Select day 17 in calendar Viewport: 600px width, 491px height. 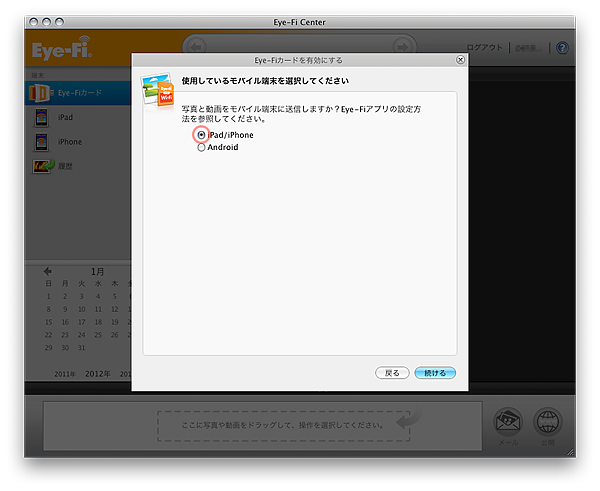82,322
